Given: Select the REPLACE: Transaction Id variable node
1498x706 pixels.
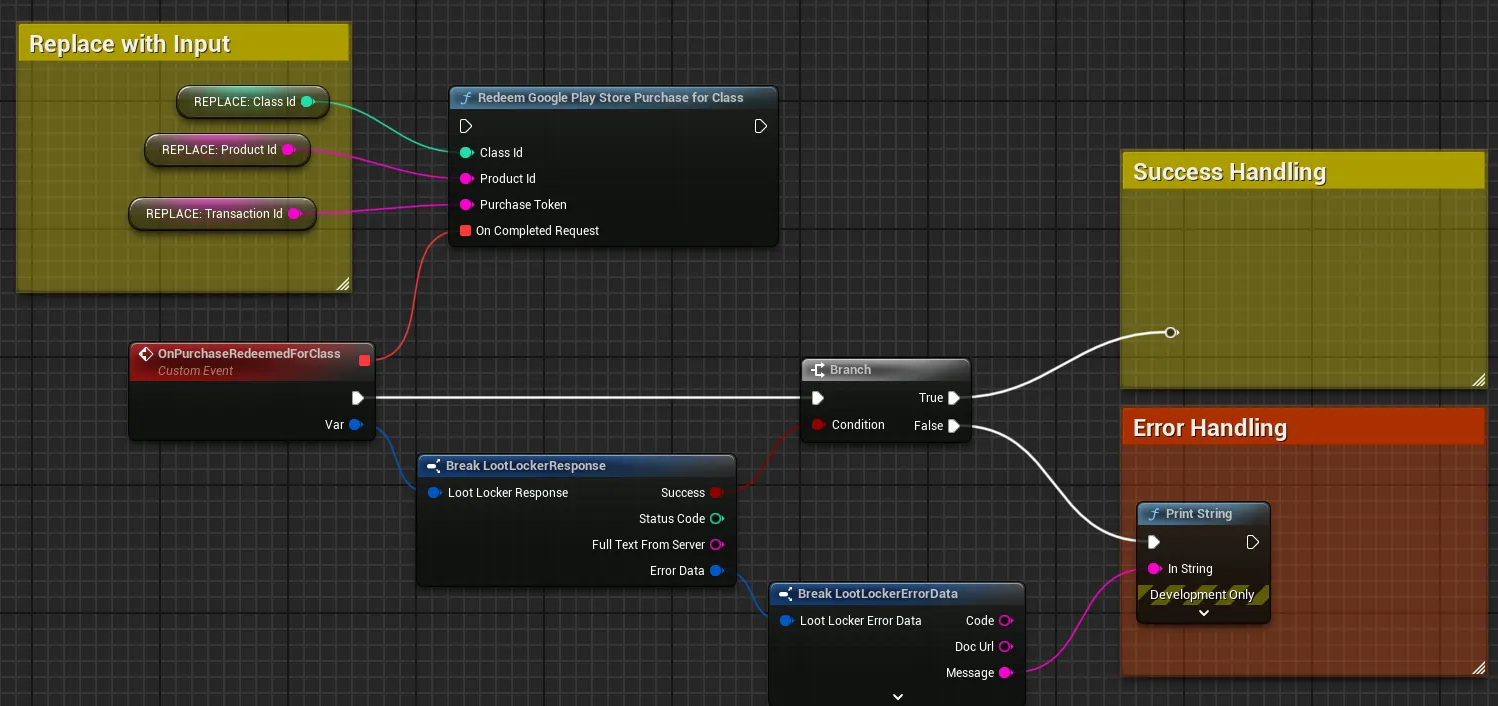Looking at the screenshot, I should 223,214.
